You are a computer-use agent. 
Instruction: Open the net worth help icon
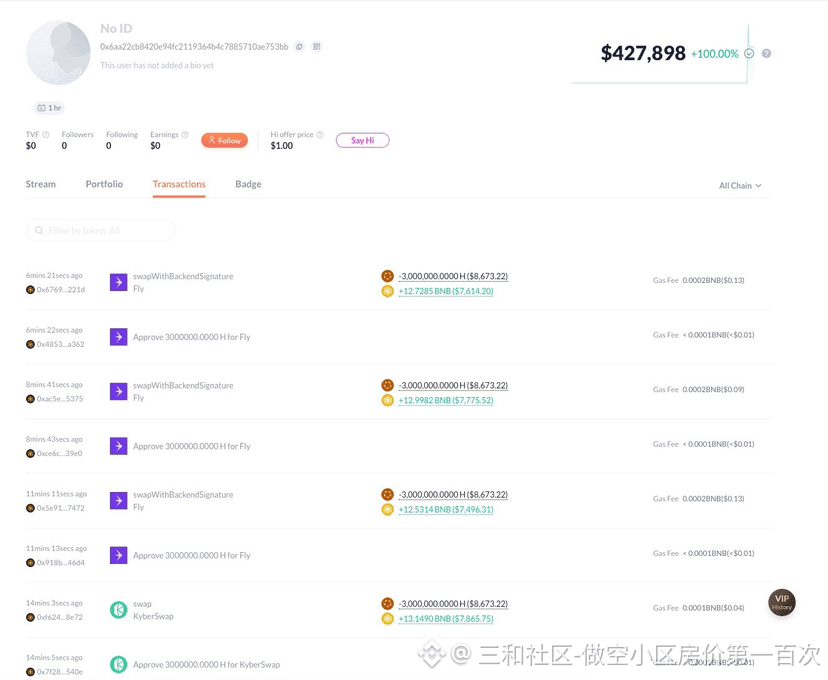click(766, 53)
